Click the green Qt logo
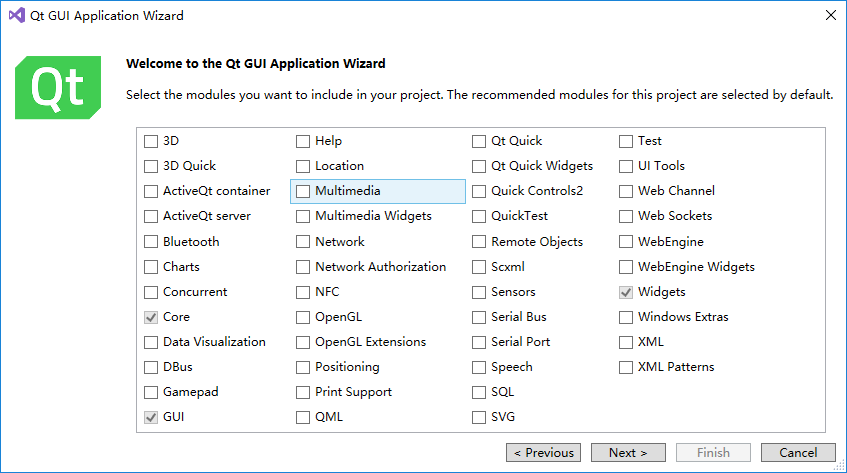 pyautogui.click(x=58, y=88)
